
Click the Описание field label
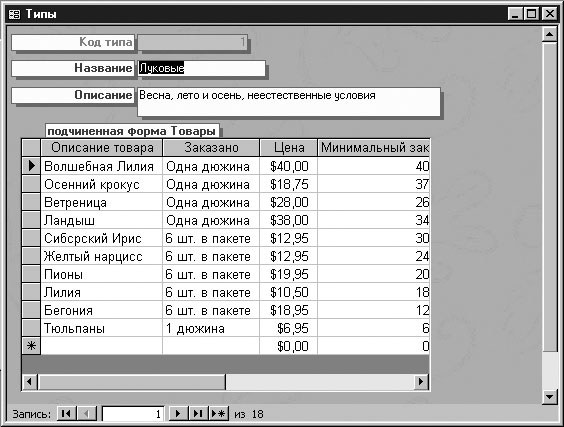[x=73, y=95]
